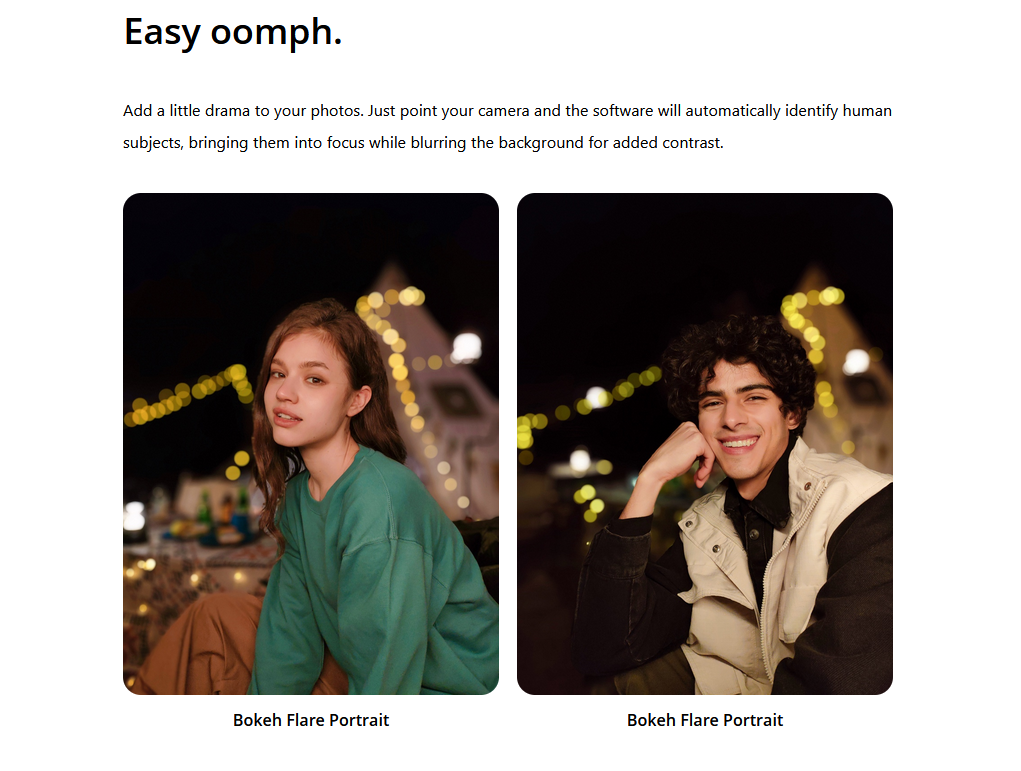The height and width of the screenshot is (771, 1021).
Task: Click the white glowing orb beside the woman's head
Action: (x=467, y=347)
